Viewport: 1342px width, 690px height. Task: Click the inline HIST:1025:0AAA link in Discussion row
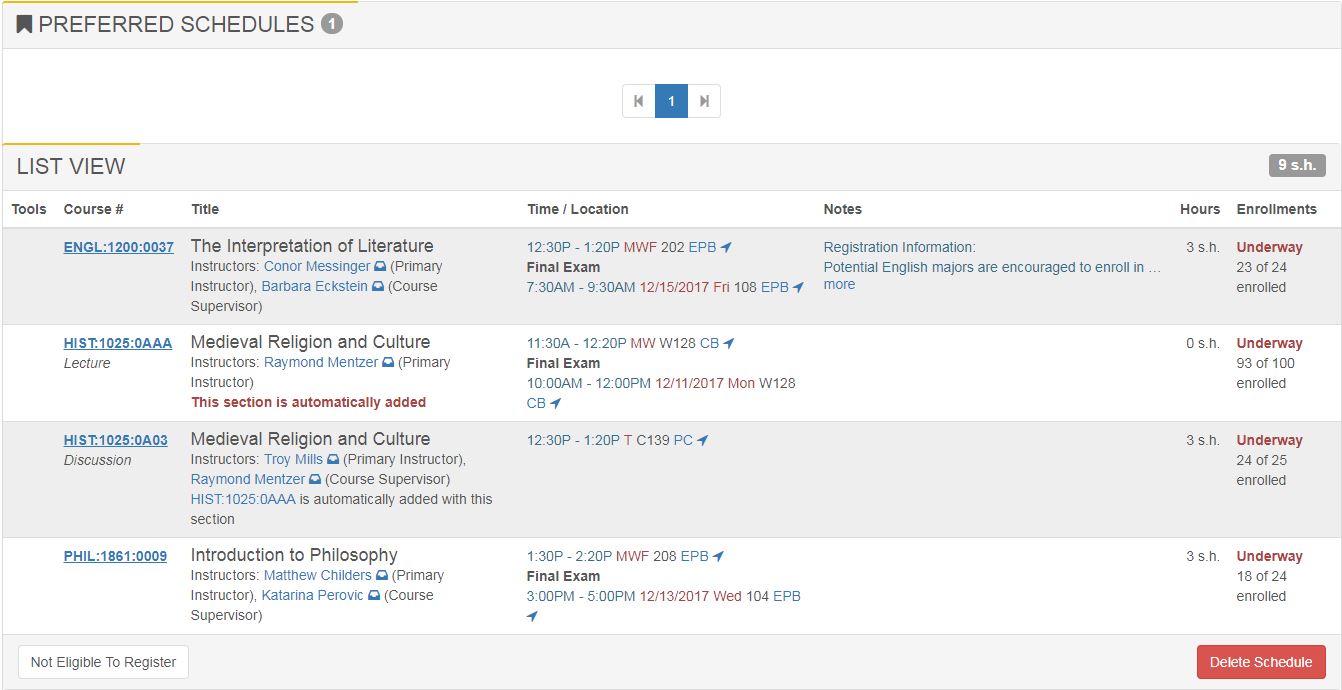point(243,499)
